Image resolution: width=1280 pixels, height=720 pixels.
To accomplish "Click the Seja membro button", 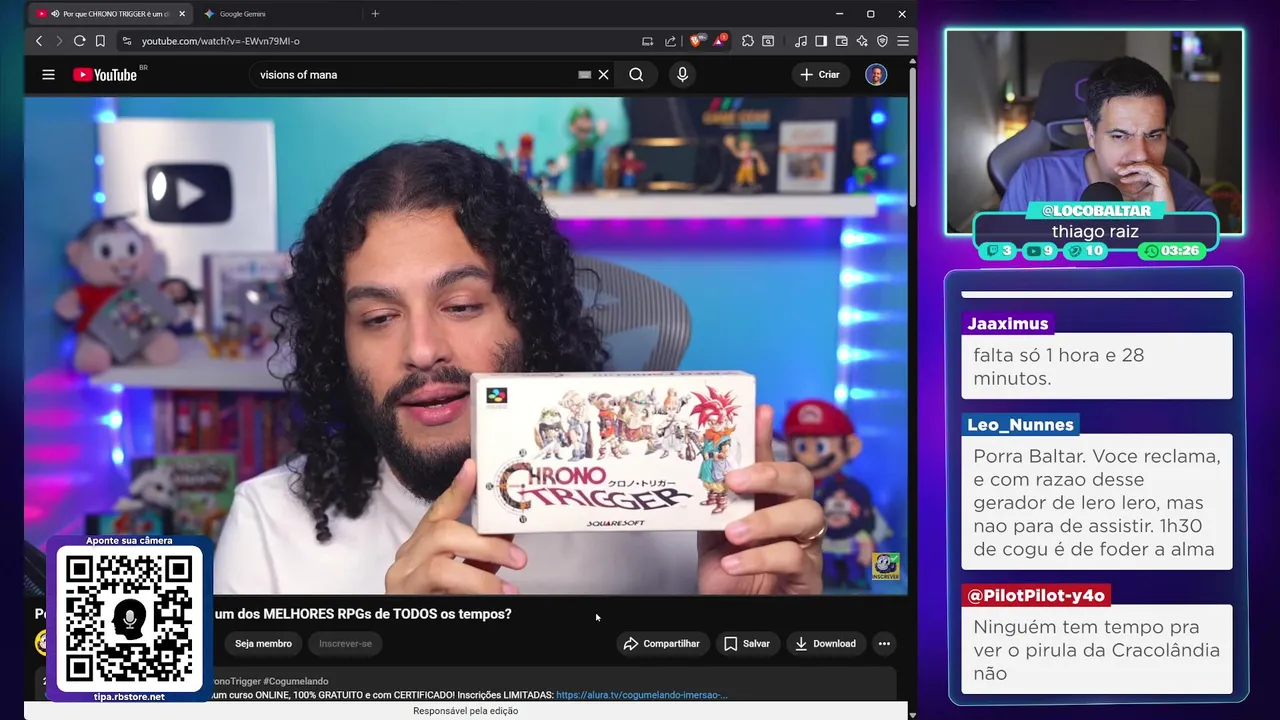I will pyautogui.click(x=263, y=644).
